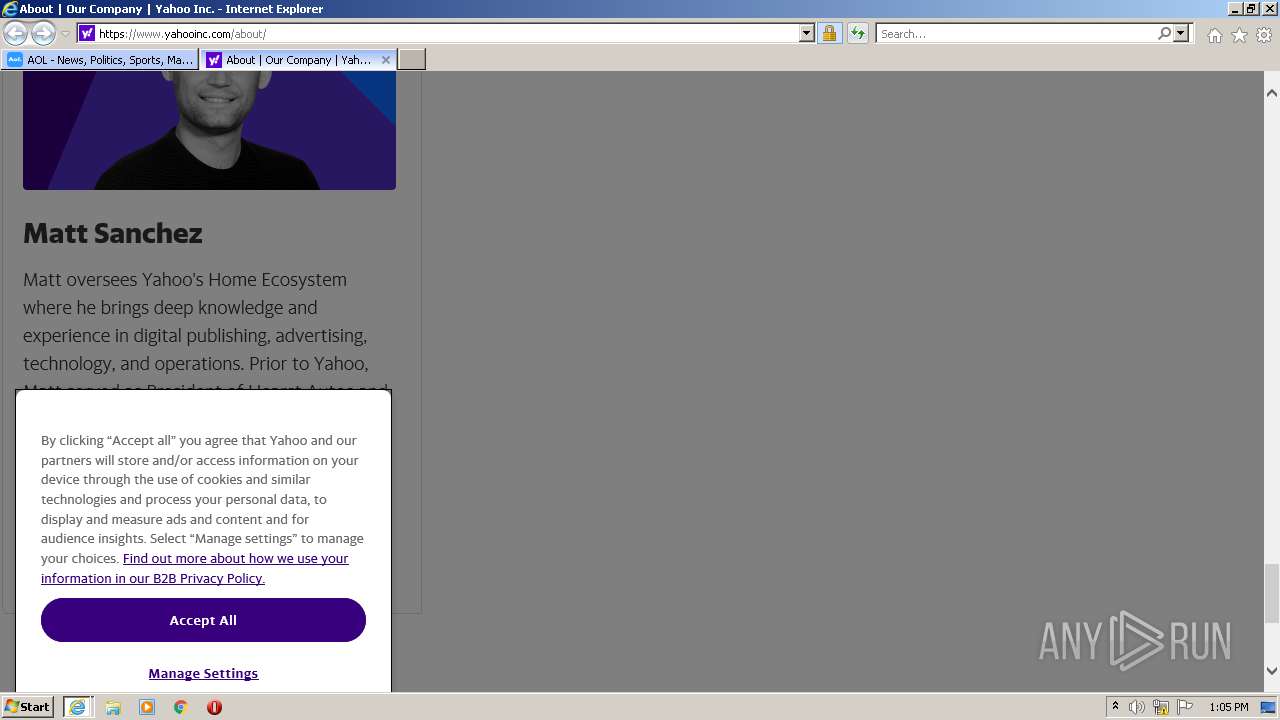1280x720 pixels.
Task: Switch to the AOL News tab
Action: [101, 60]
